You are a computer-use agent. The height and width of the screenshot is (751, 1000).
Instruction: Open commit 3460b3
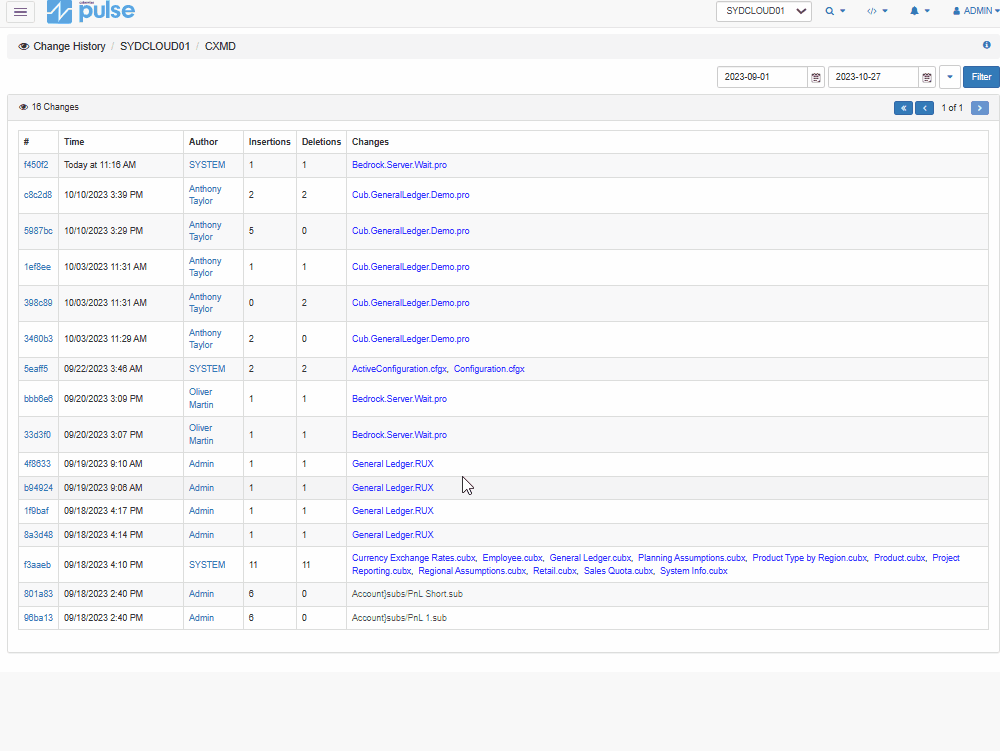coord(38,339)
